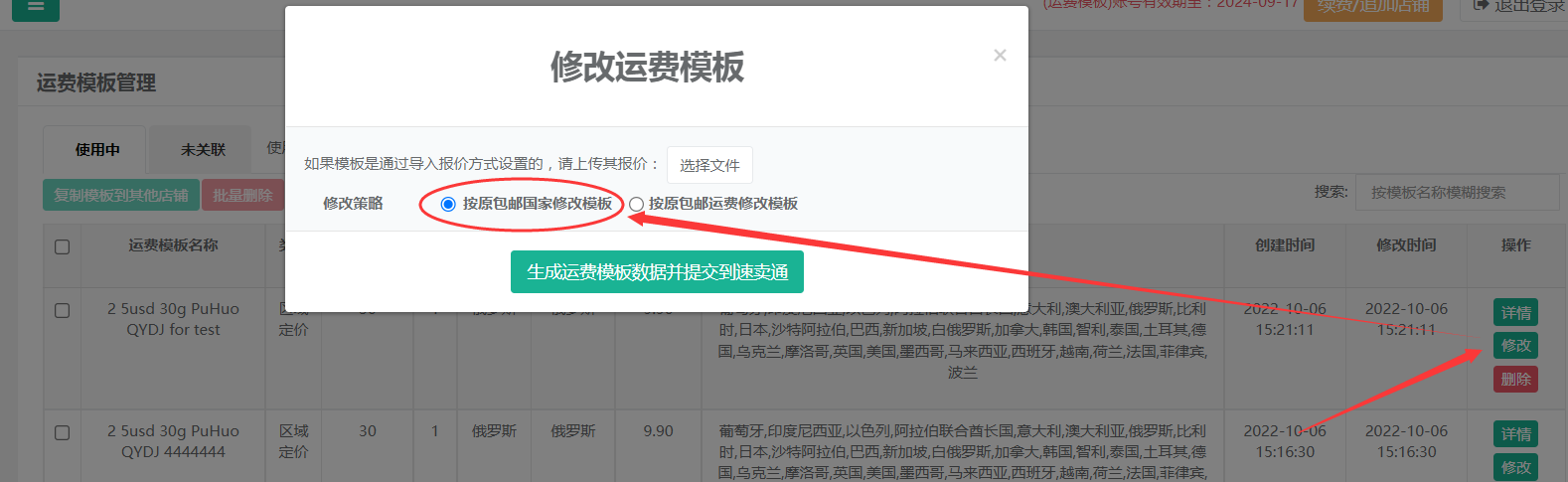The height and width of the screenshot is (482, 1568).
Task: Select 按原包邮运费修改模板 radio option
Action: 636,204
